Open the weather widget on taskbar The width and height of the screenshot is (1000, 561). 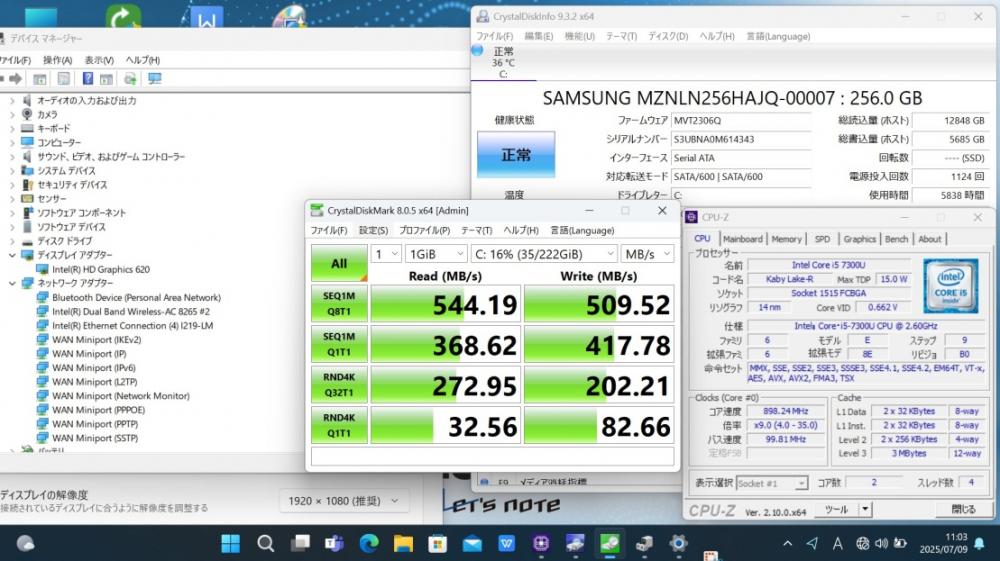(26, 543)
